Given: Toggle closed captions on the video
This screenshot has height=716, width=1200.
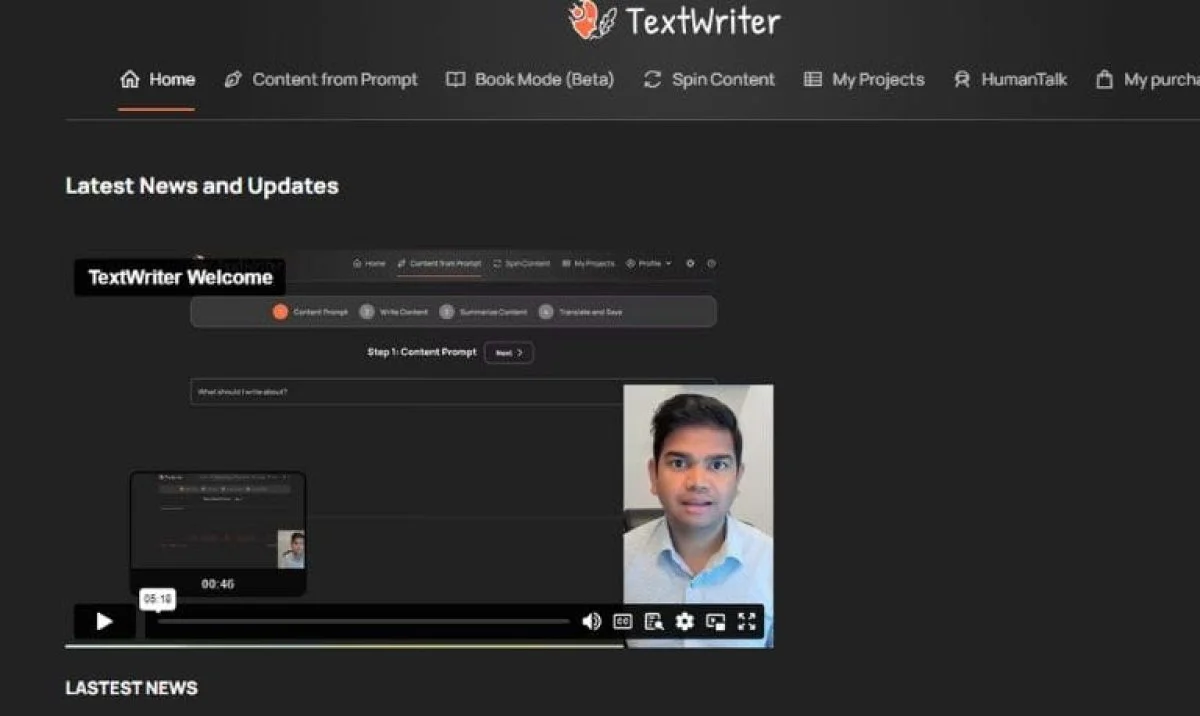Looking at the screenshot, I should [622, 622].
